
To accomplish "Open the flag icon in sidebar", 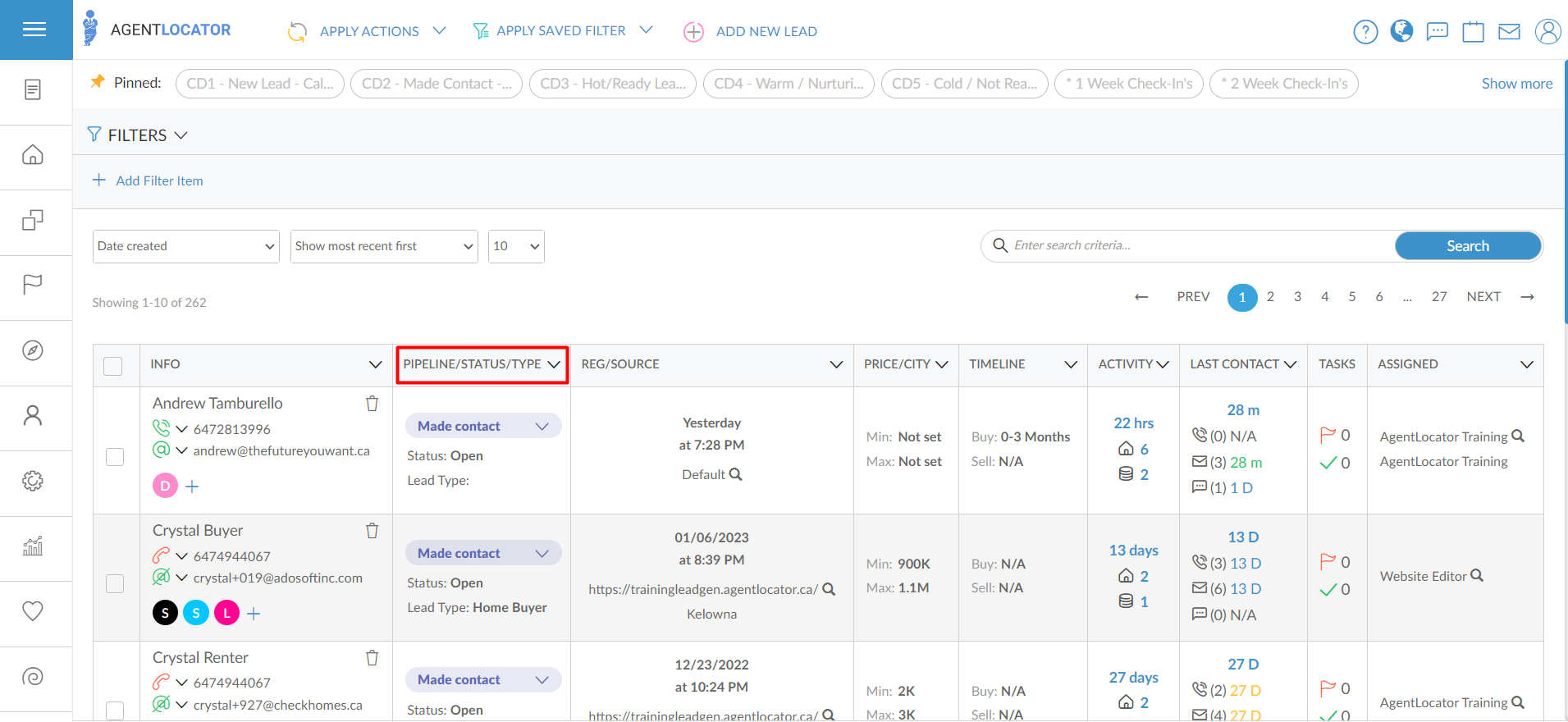I will tap(33, 285).
